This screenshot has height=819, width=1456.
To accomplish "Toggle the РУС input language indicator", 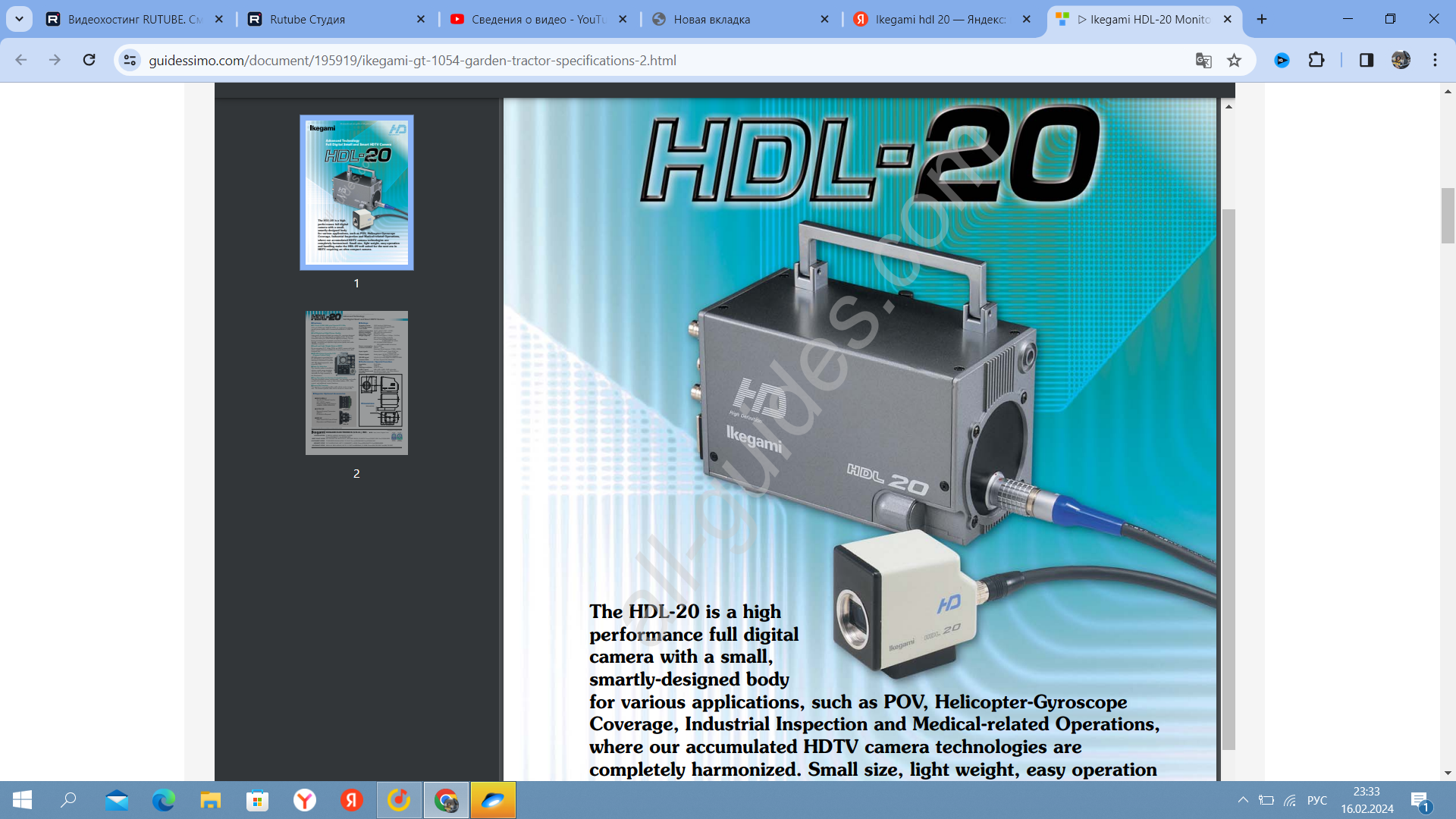I will pyautogui.click(x=1317, y=800).
